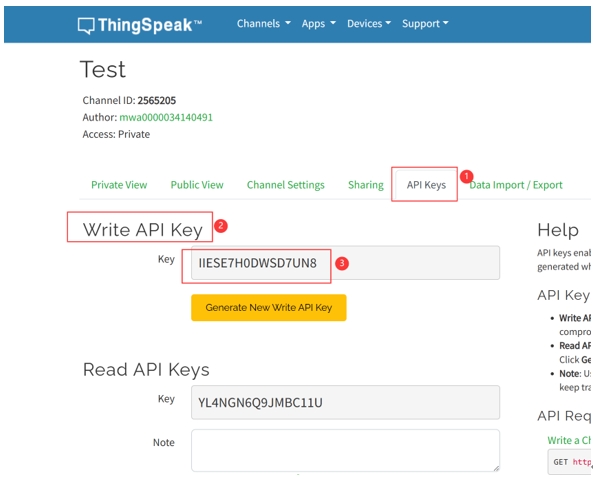Open the Support dropdown menu
593x479 pixels.
coord(425,23)
